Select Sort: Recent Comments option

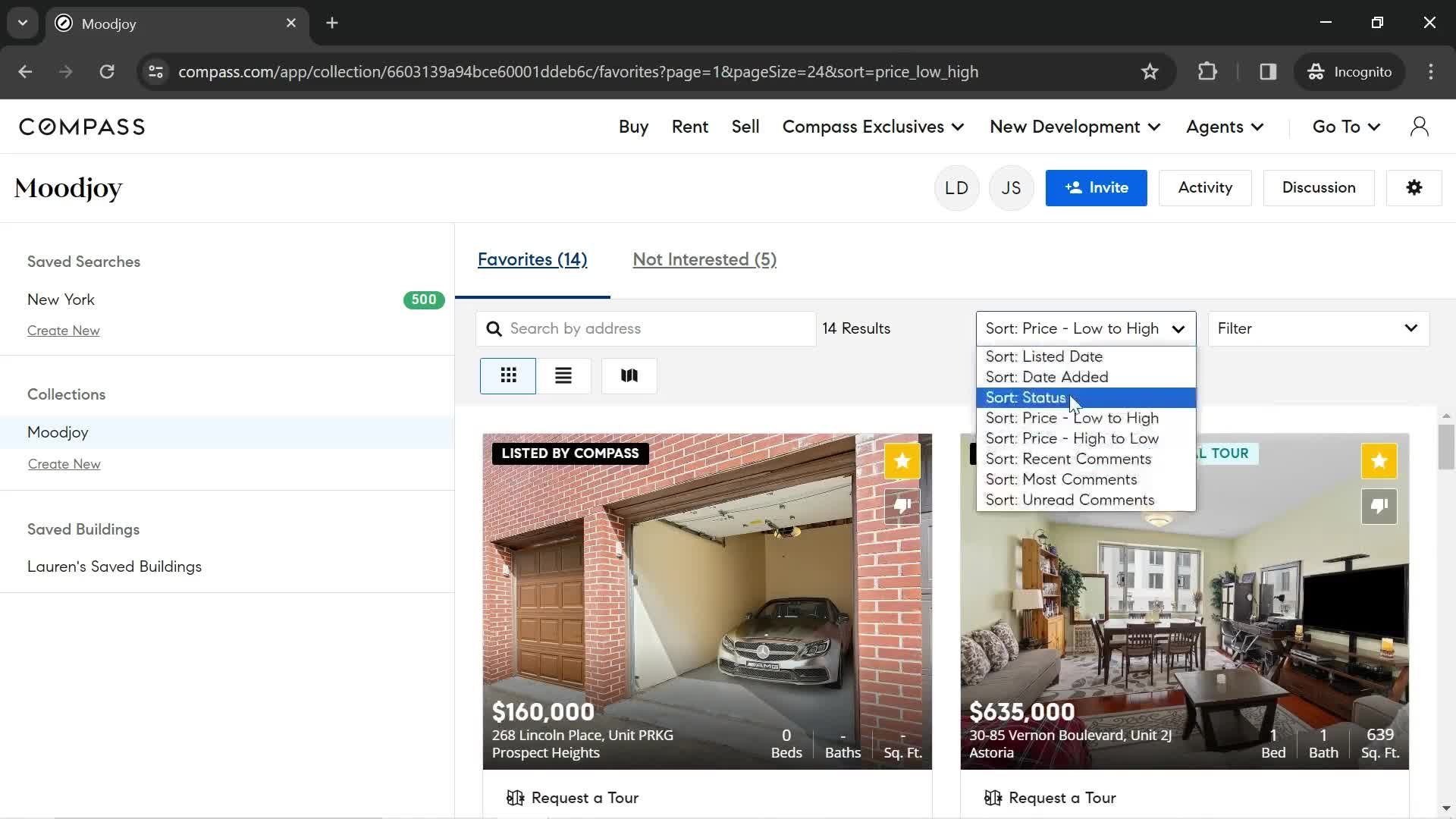(x=1086, y=459)
